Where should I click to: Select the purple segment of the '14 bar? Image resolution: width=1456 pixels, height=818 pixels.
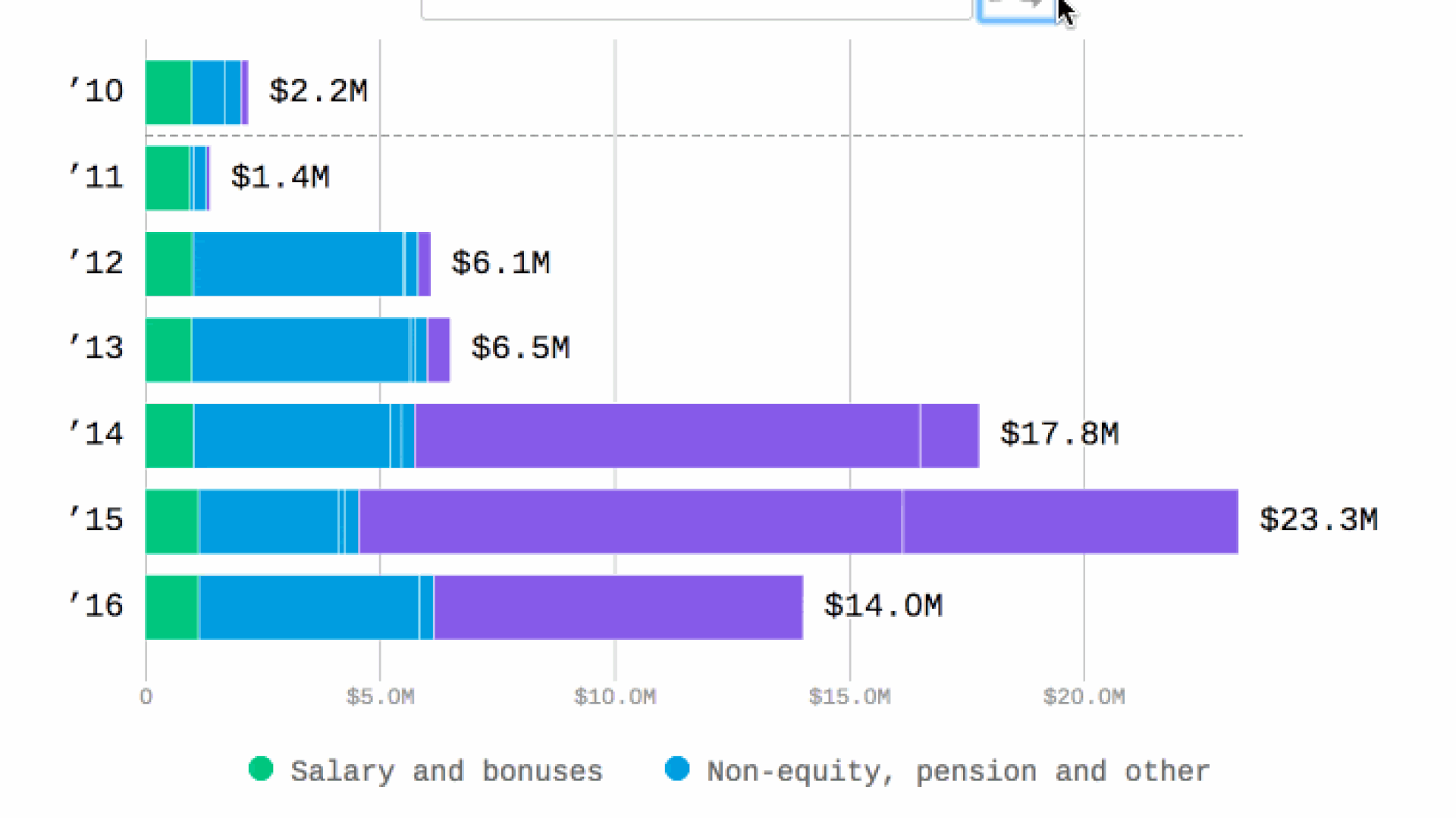click(697, 436)
